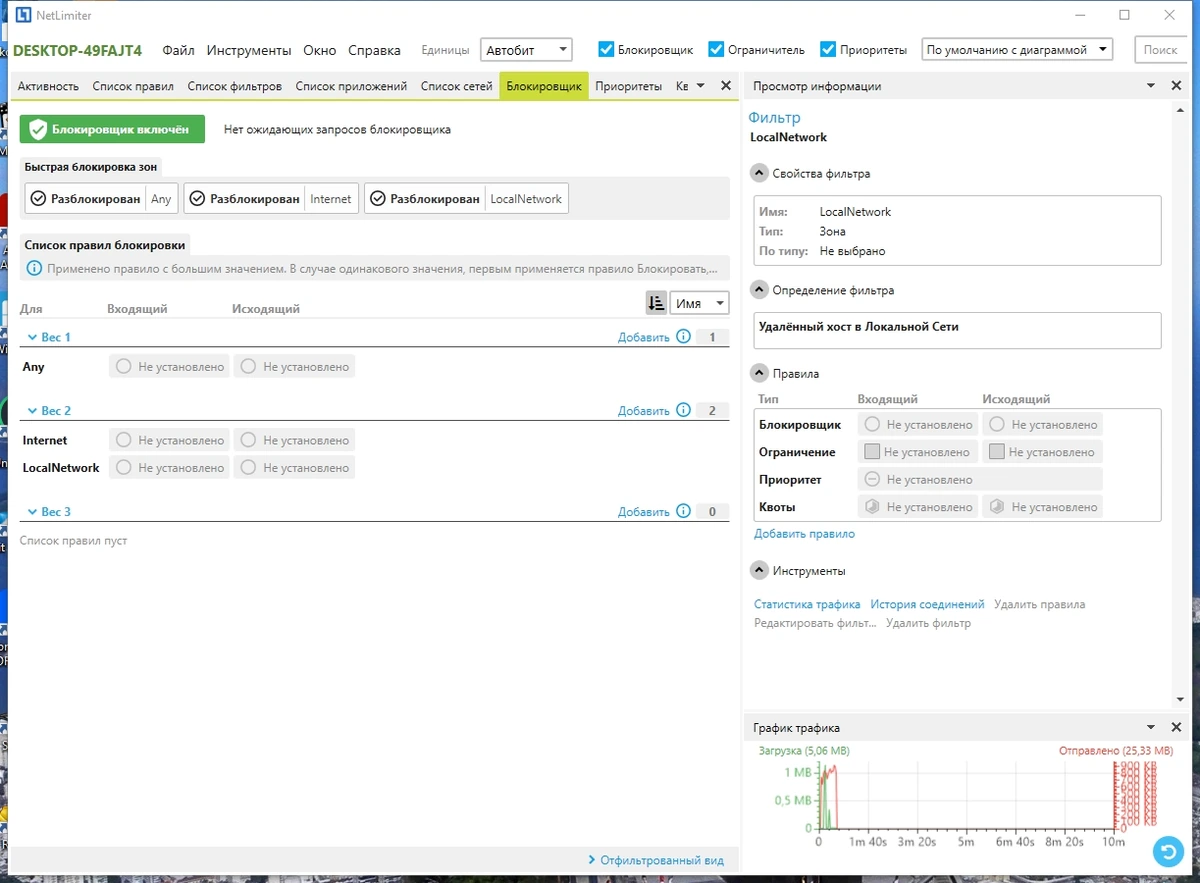Open the tab overflow dropdown arrow
Screen dimensions: 1200x883
coord(700,86)
